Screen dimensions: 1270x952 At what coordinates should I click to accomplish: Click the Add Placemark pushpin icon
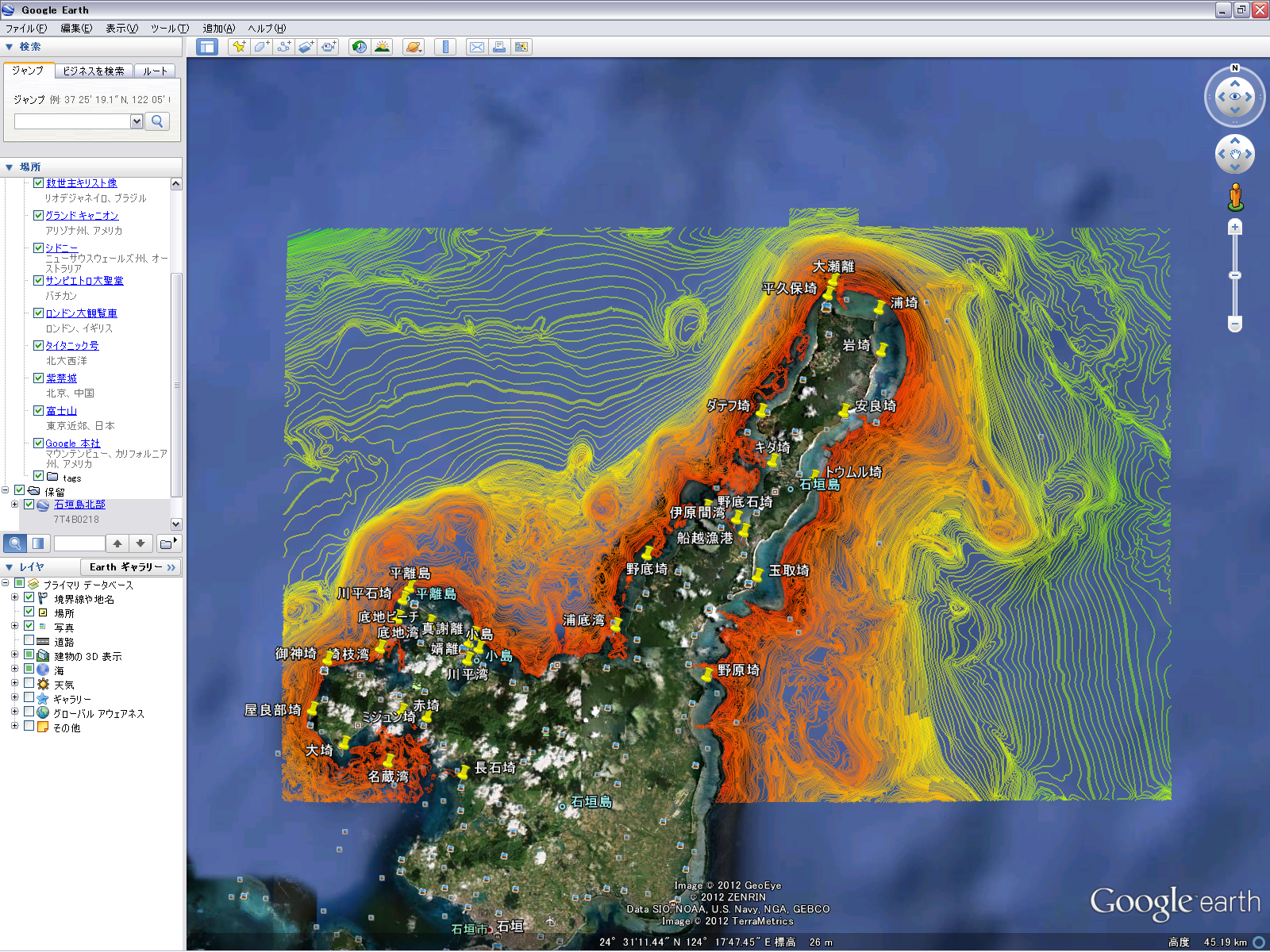pos(238,47)
